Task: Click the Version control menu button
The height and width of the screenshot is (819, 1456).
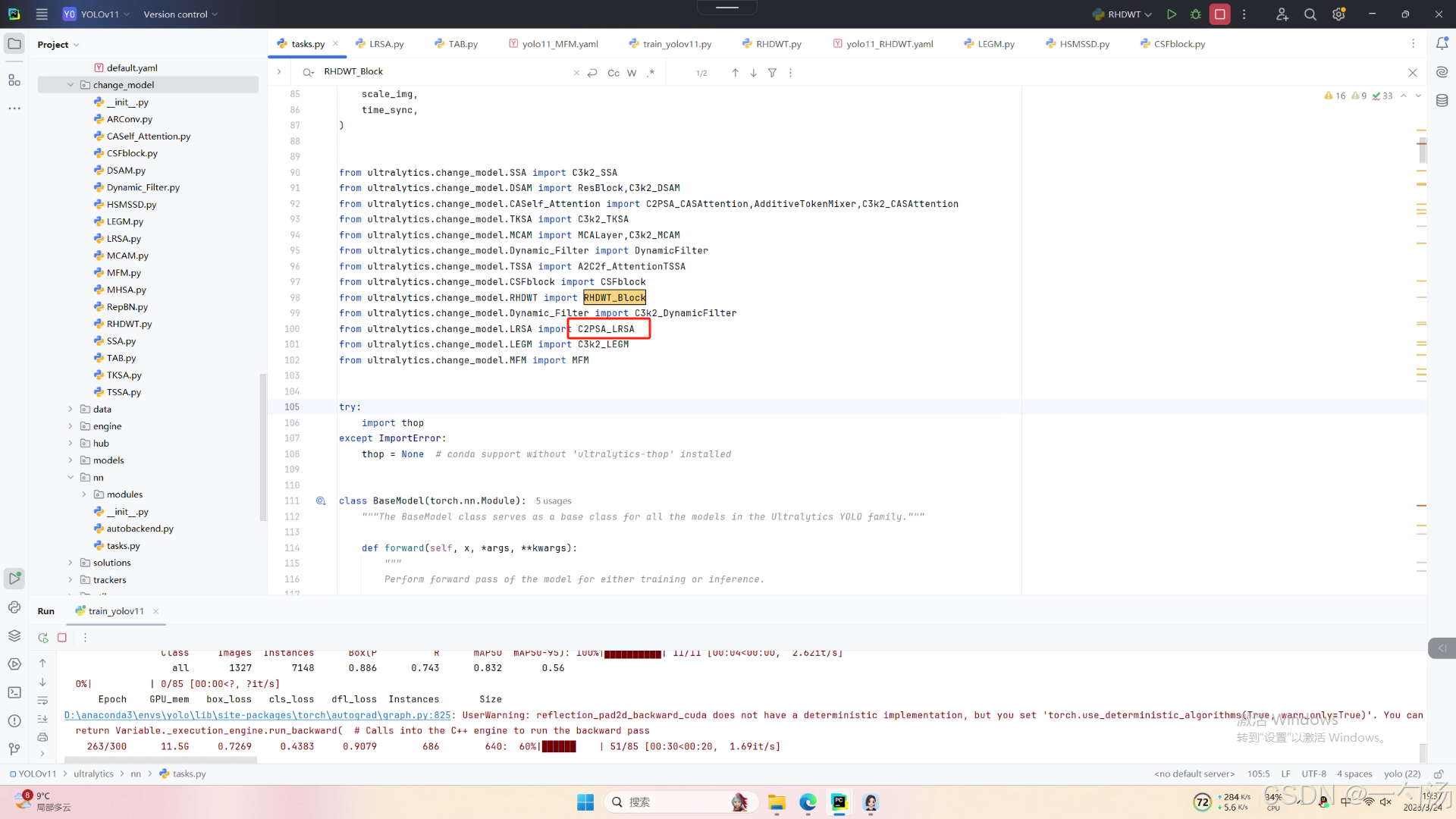Action: coord(180,14)
